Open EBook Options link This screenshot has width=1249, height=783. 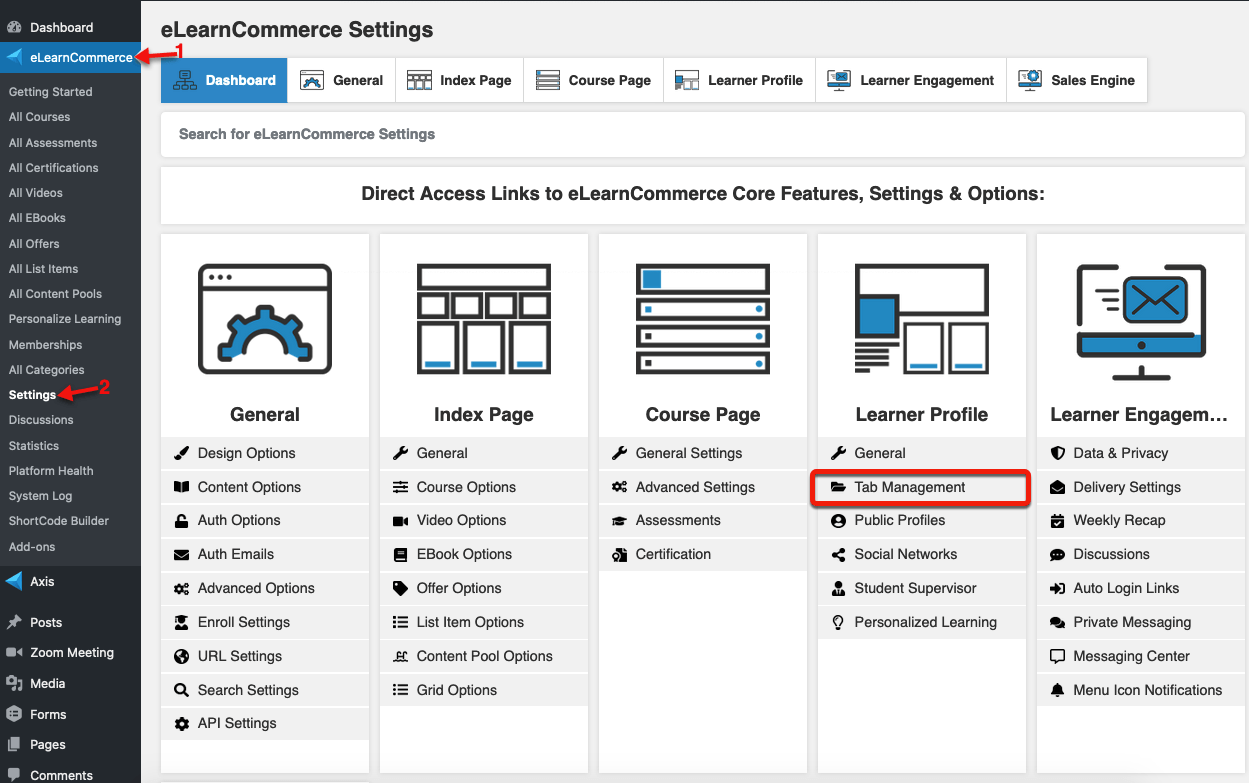pyautogui.click(x=484, y=554)
